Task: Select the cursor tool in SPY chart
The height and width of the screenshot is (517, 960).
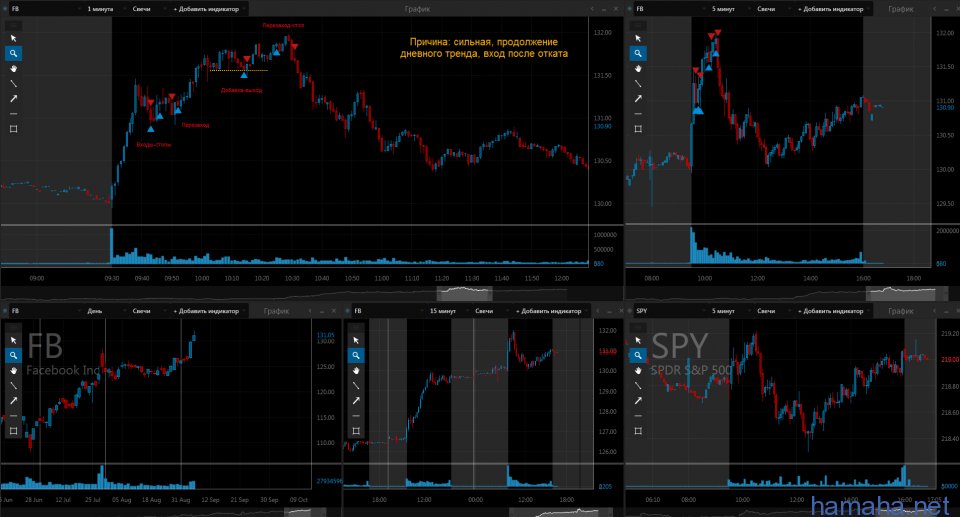Action: pyautogui.click(x=638, y=340)
